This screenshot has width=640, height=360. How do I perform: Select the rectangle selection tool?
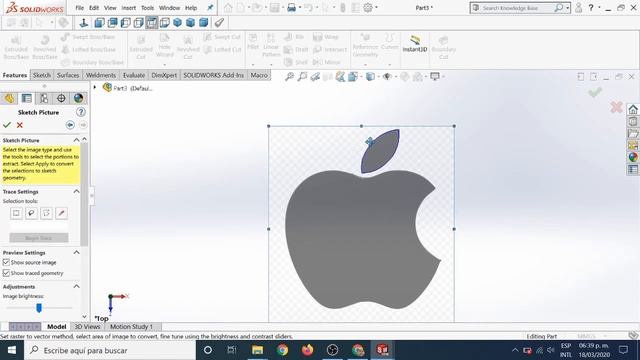tap(16, 213)
